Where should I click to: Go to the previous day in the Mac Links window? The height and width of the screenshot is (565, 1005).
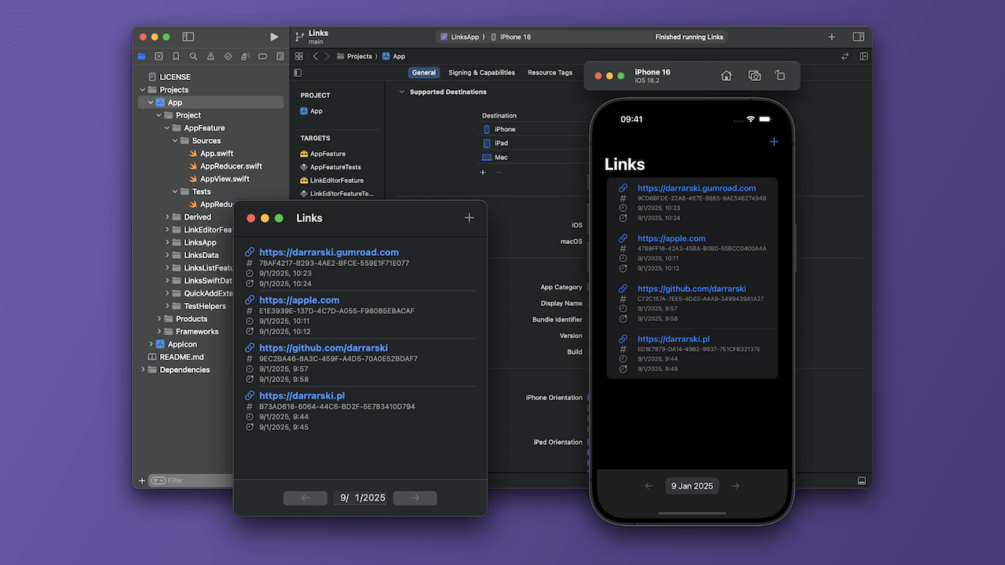click(305, 498)
